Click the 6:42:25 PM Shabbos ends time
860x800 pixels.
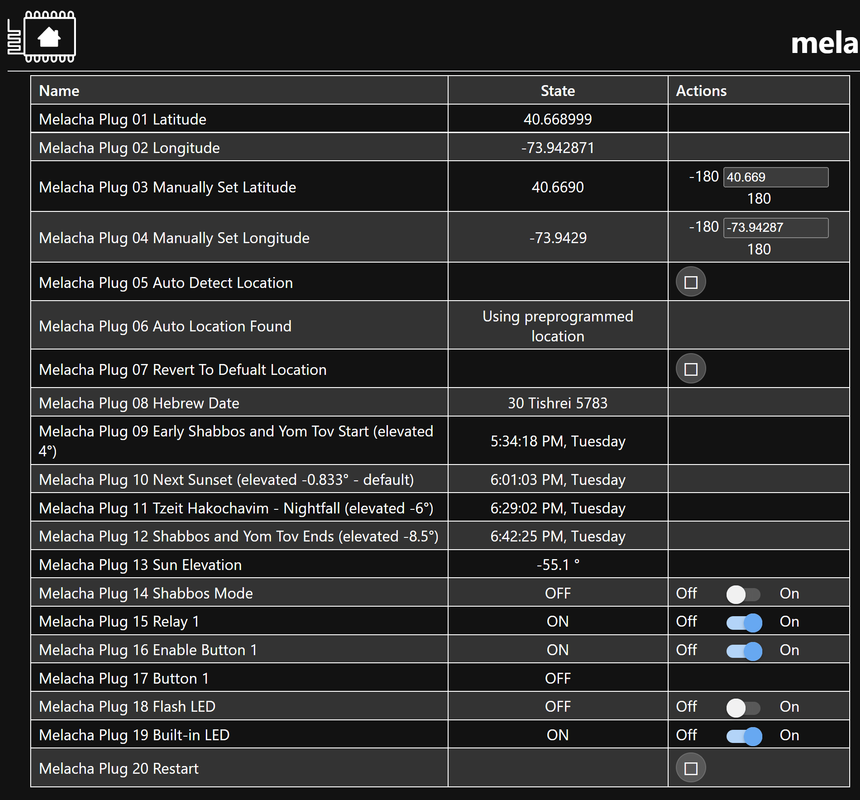click(x=558, y=537)
